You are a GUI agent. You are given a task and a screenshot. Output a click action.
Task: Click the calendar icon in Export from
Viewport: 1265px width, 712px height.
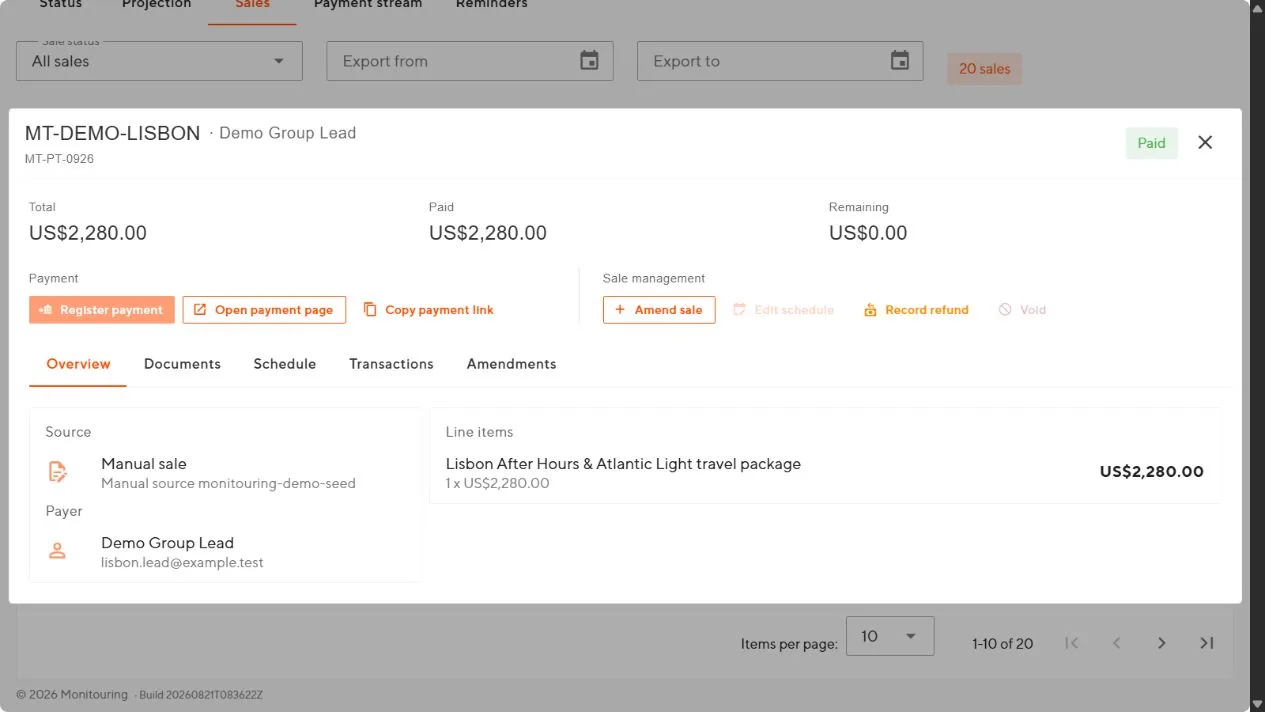click(589, 61)
